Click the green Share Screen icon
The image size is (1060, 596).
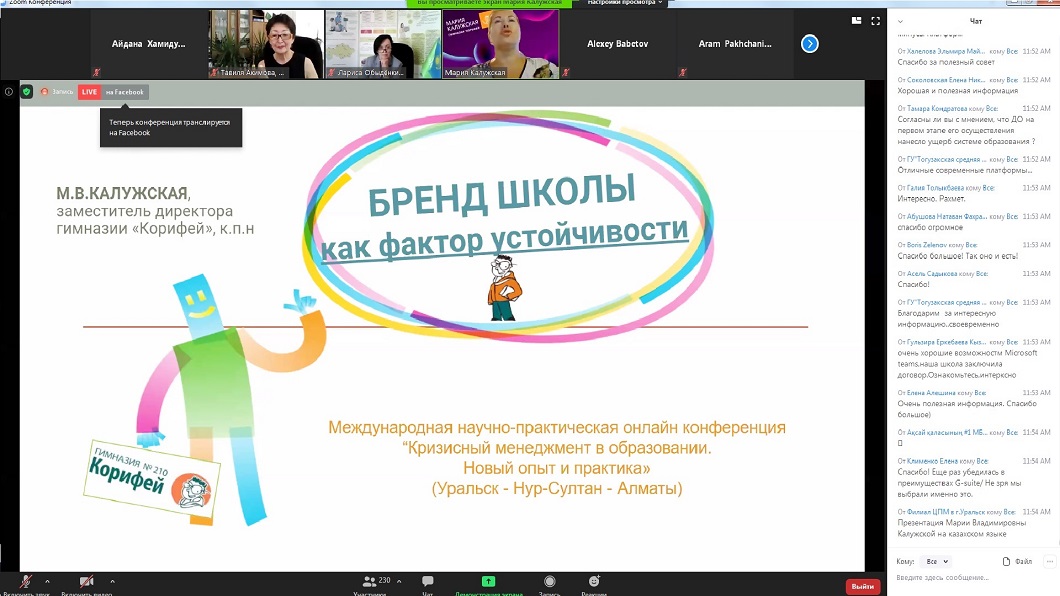click(488, 581)
